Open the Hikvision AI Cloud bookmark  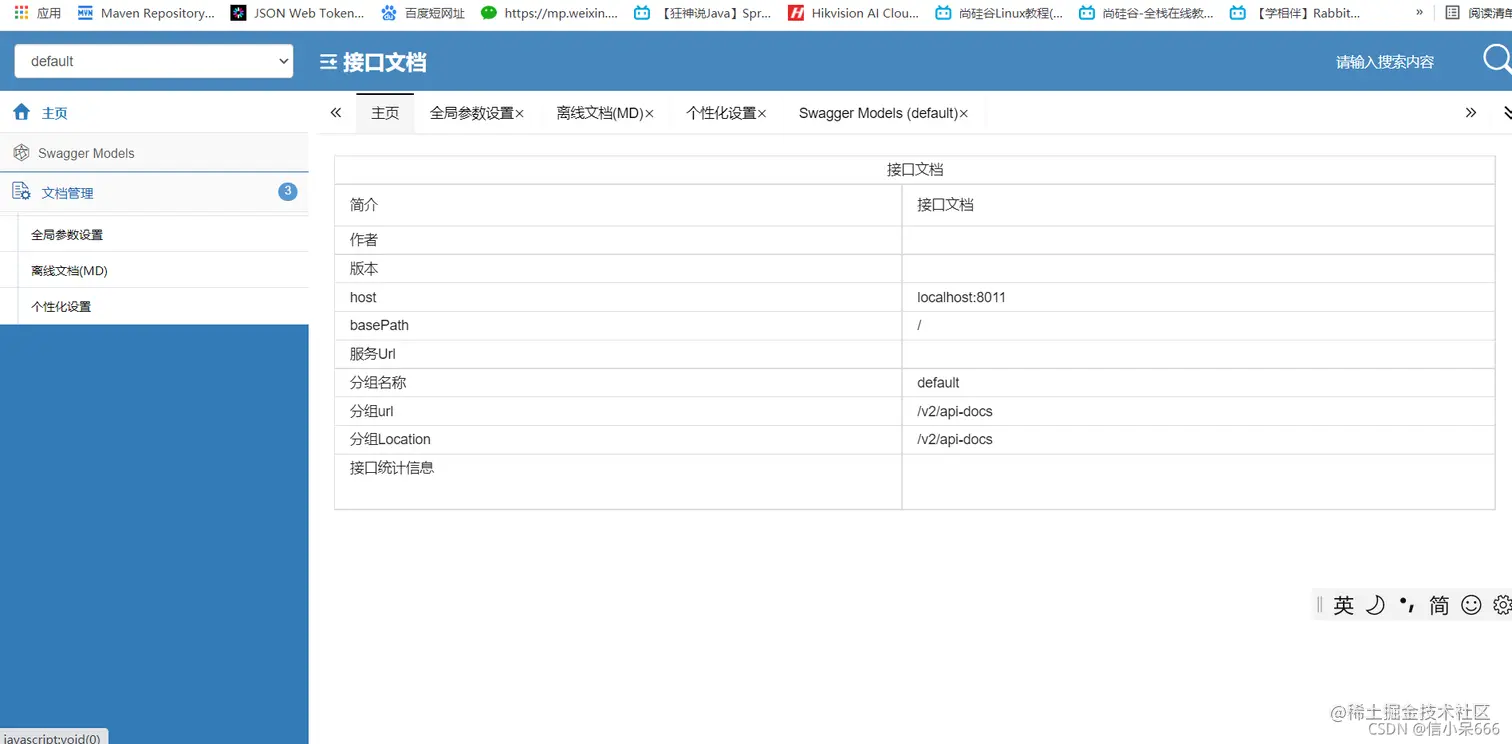[854, 13]
